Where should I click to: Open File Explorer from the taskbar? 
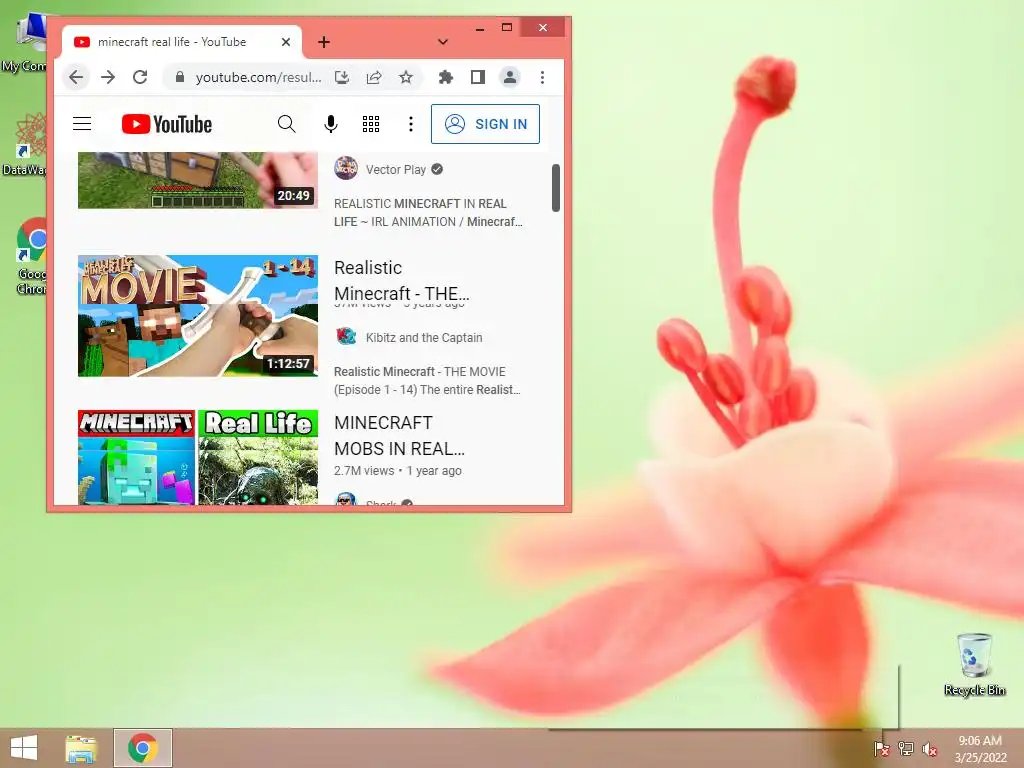pyautogui.click(x=81, y=748)
